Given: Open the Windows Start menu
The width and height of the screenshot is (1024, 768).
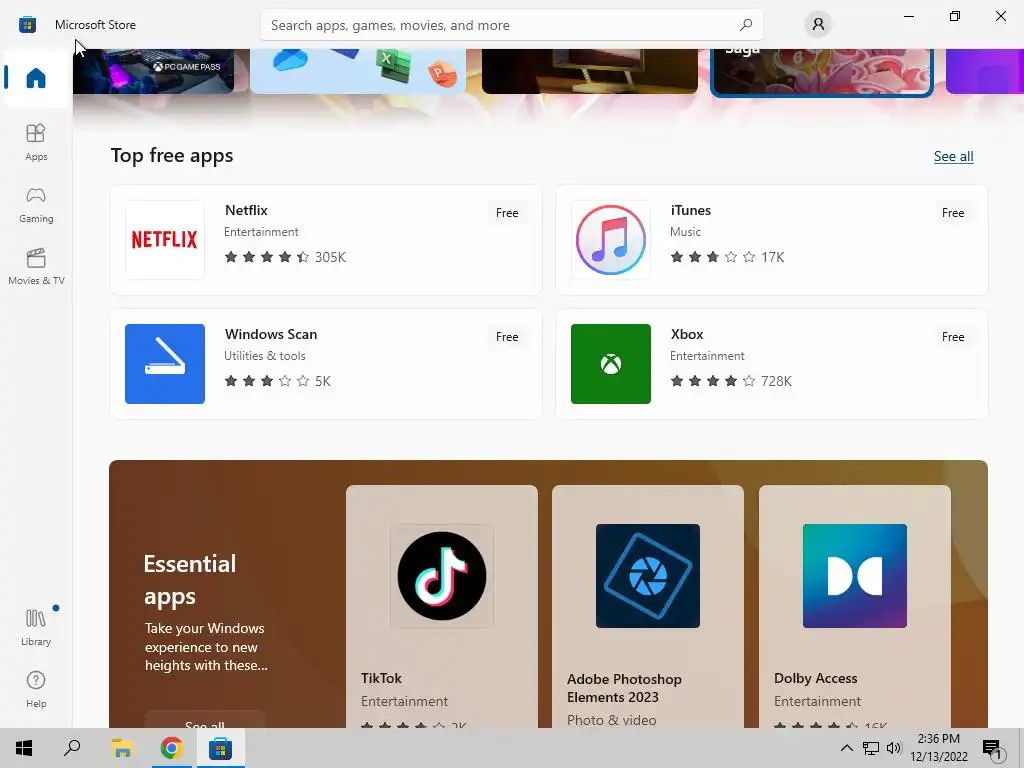Looking at the screenshot, I should tap(24, 748).
